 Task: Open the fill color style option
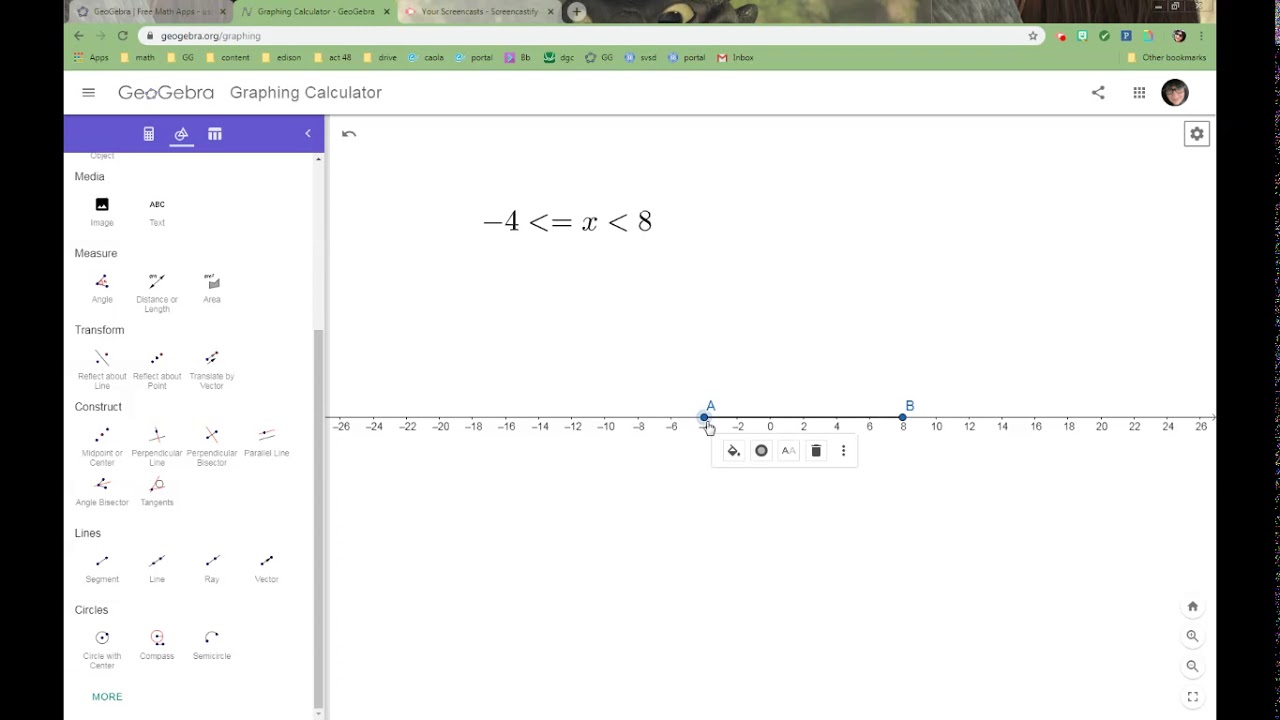pos(733,451)
